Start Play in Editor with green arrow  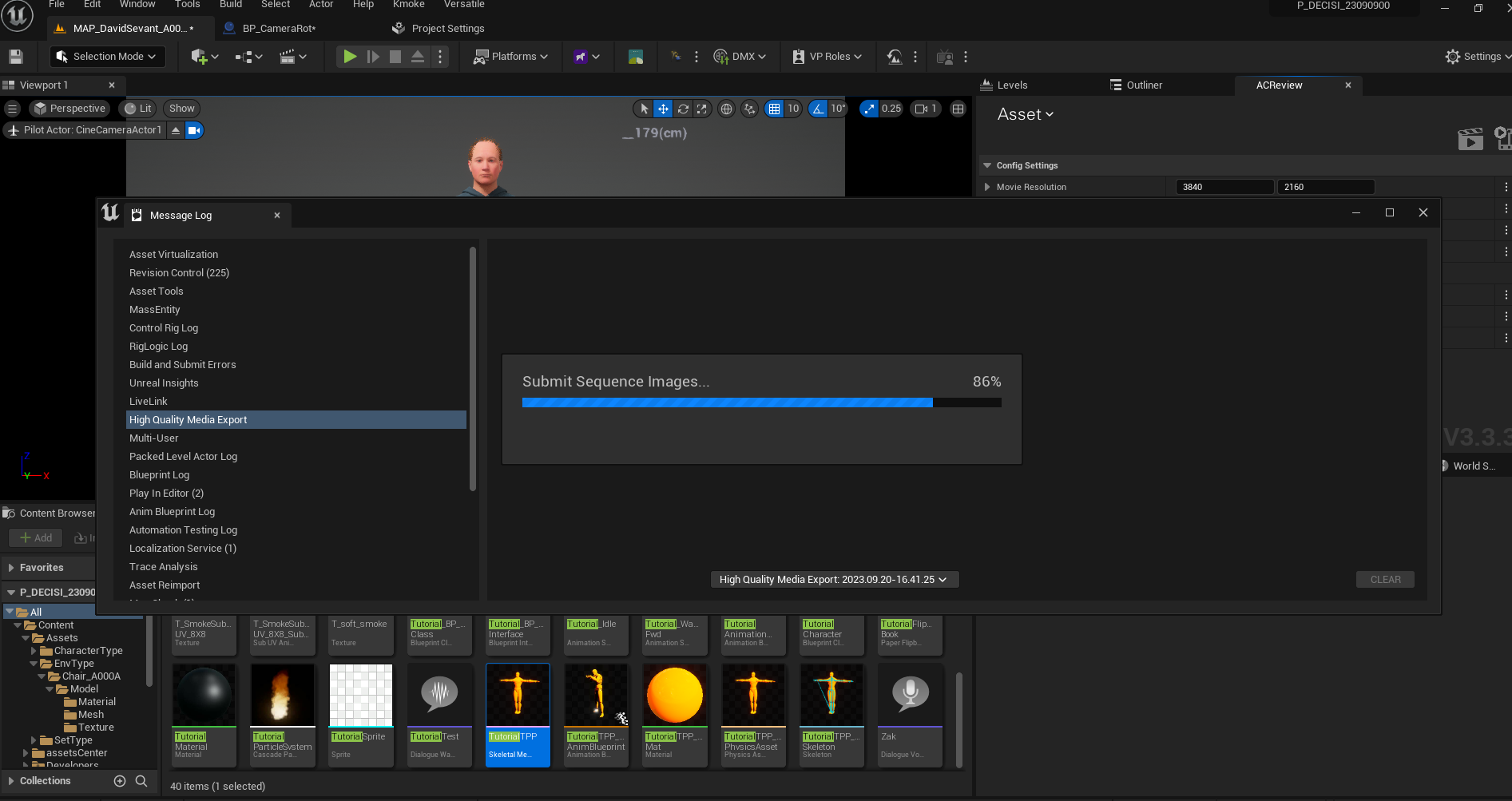(350, 57)
